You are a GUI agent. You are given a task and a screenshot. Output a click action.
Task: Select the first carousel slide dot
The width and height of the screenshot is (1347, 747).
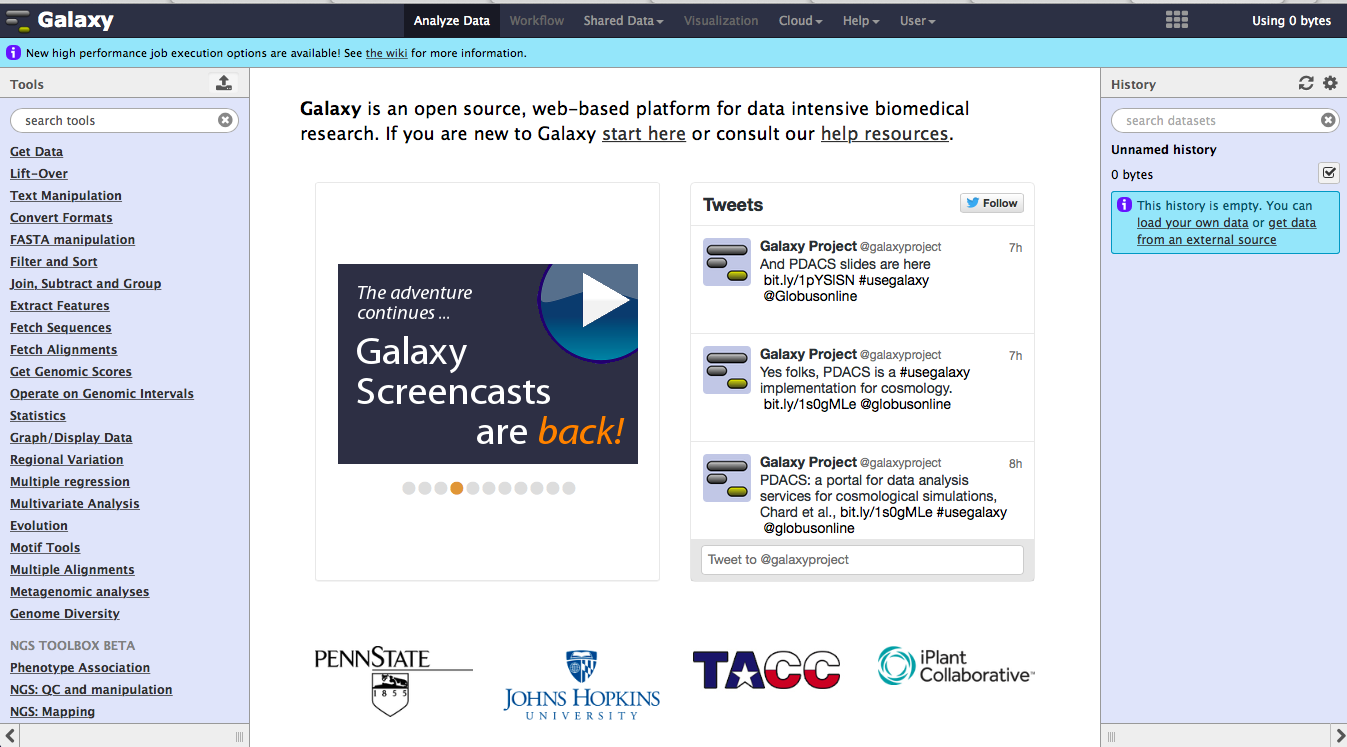coord(409,488)
